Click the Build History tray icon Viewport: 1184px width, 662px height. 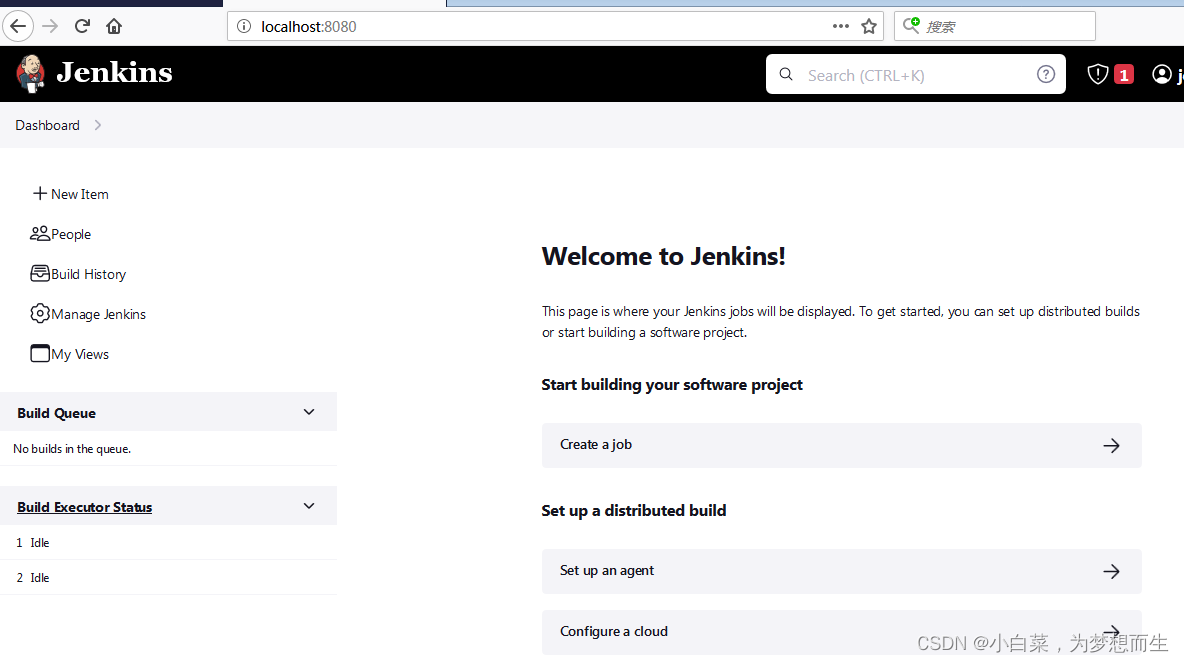click(40, 273)
